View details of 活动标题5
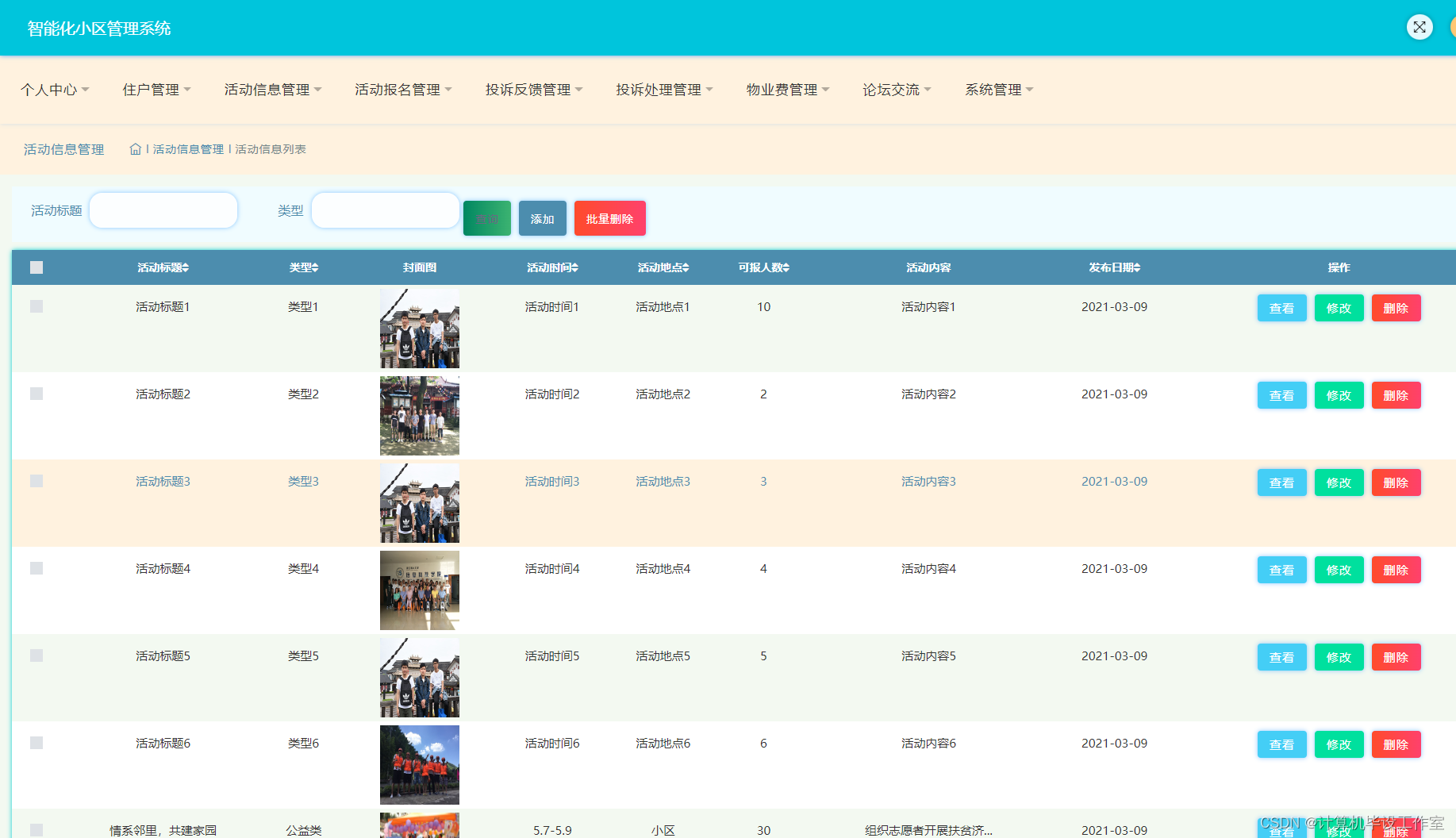Screen dimensions: 1456x838 [x=1282, y=657]
